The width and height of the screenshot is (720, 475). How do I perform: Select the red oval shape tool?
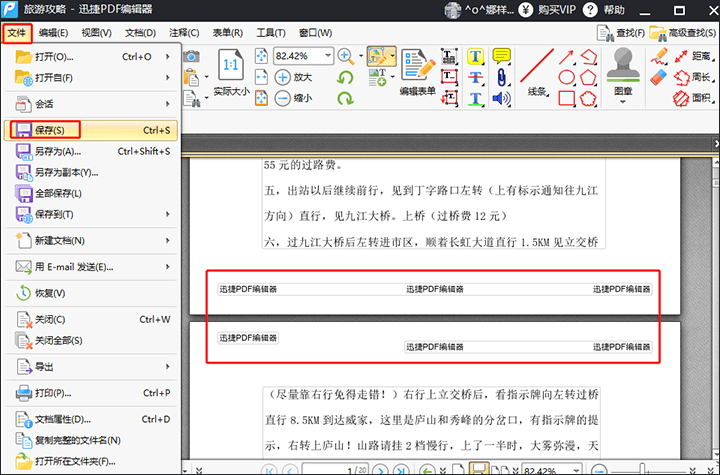coord(567,77)
